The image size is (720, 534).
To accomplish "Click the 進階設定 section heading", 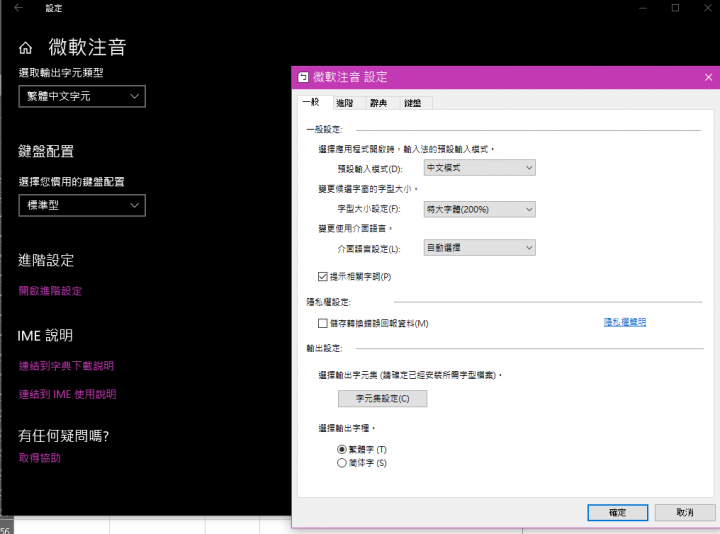I will coord(46,260).
